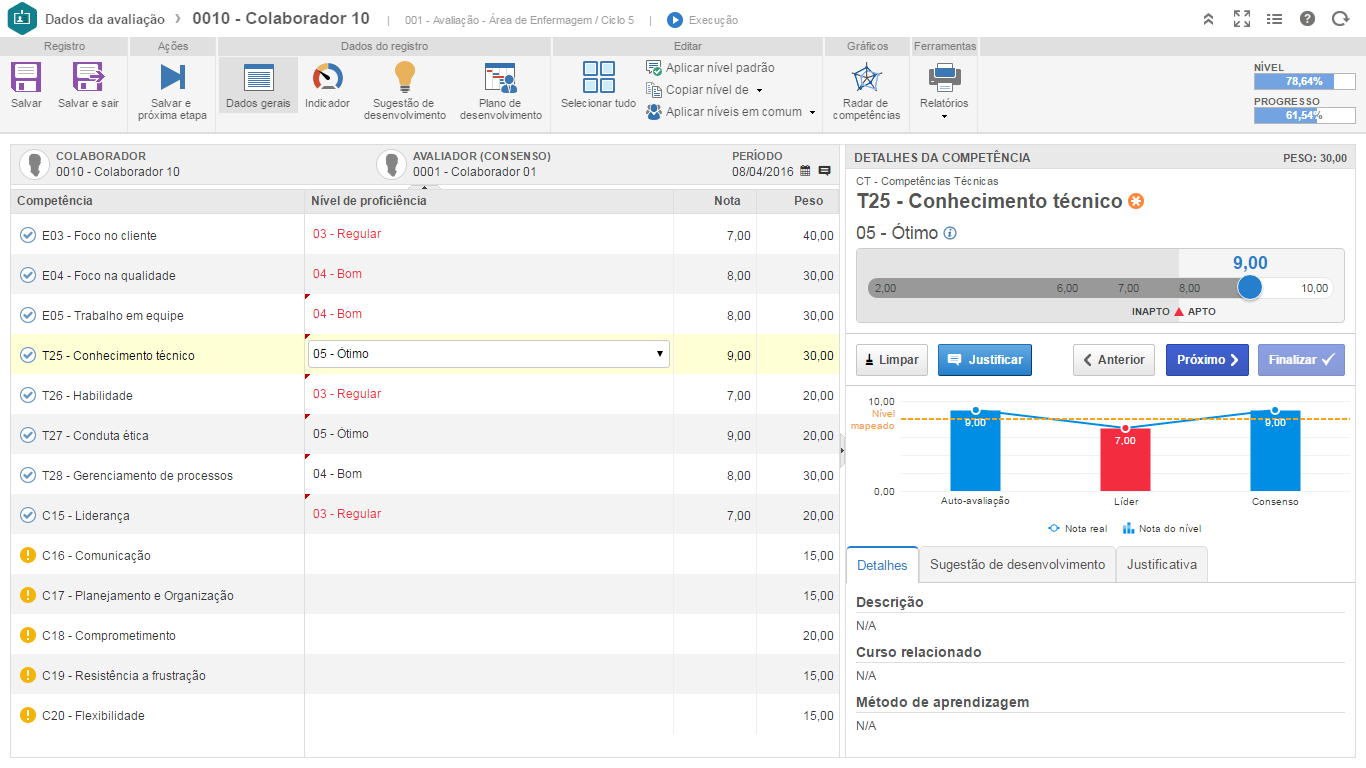Expand the Relatórios dropdown menu
The image size is (1366, 768).
click(x=944, y=115)
